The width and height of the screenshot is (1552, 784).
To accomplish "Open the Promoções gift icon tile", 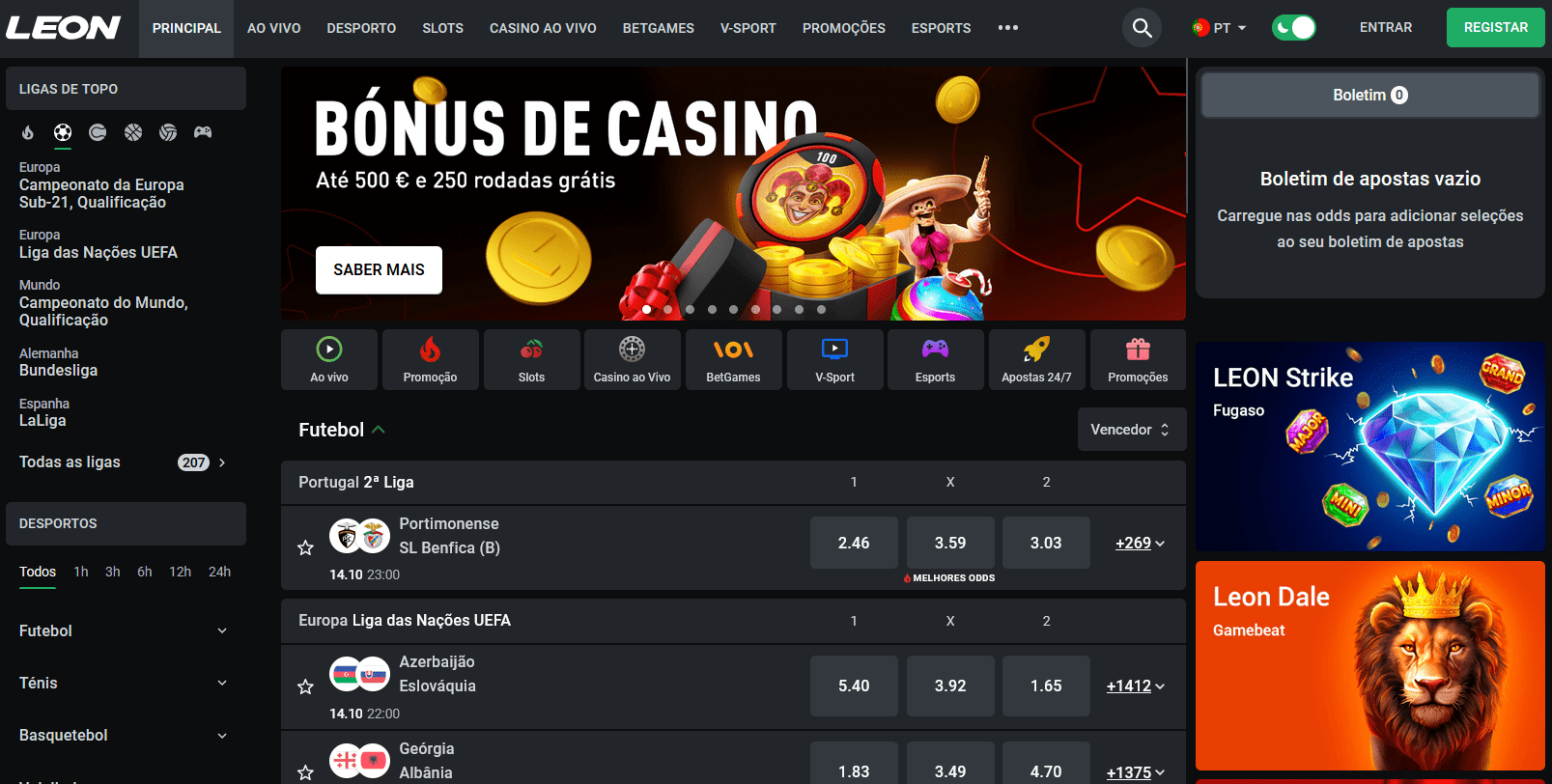I will click(x=1138, y=359).
